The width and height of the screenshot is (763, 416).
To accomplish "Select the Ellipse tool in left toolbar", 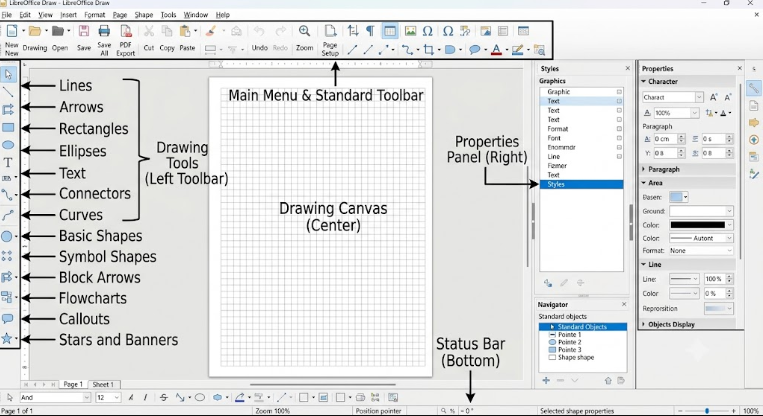I will coord(8,145).
